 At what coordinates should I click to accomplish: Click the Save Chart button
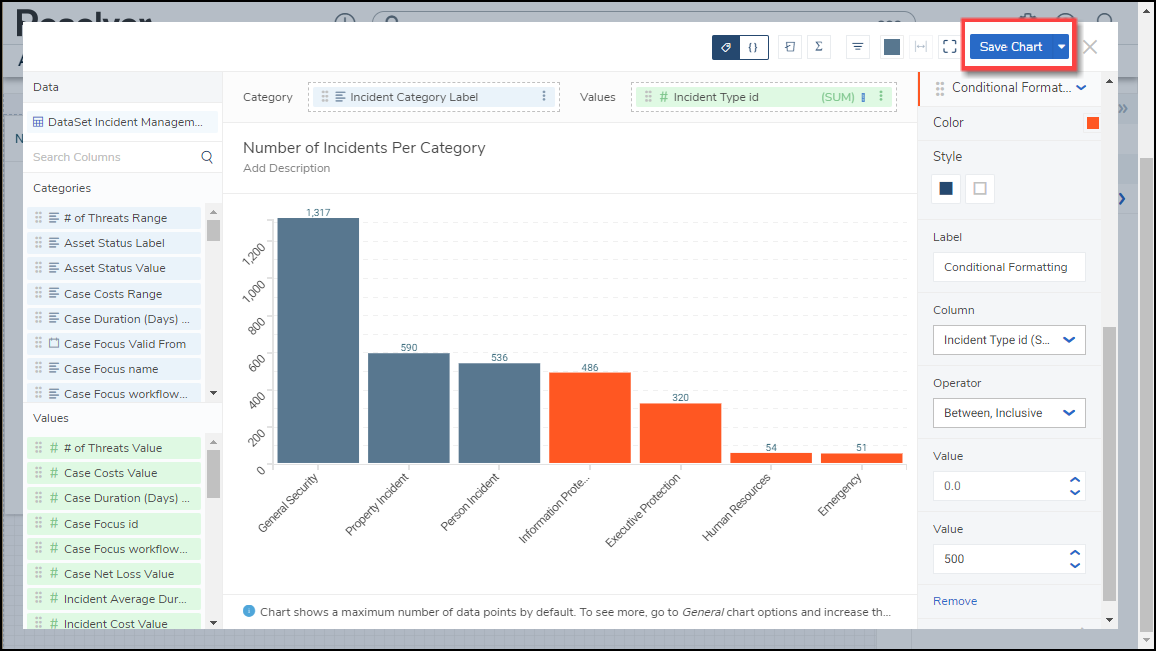(x=1010, y=47)
